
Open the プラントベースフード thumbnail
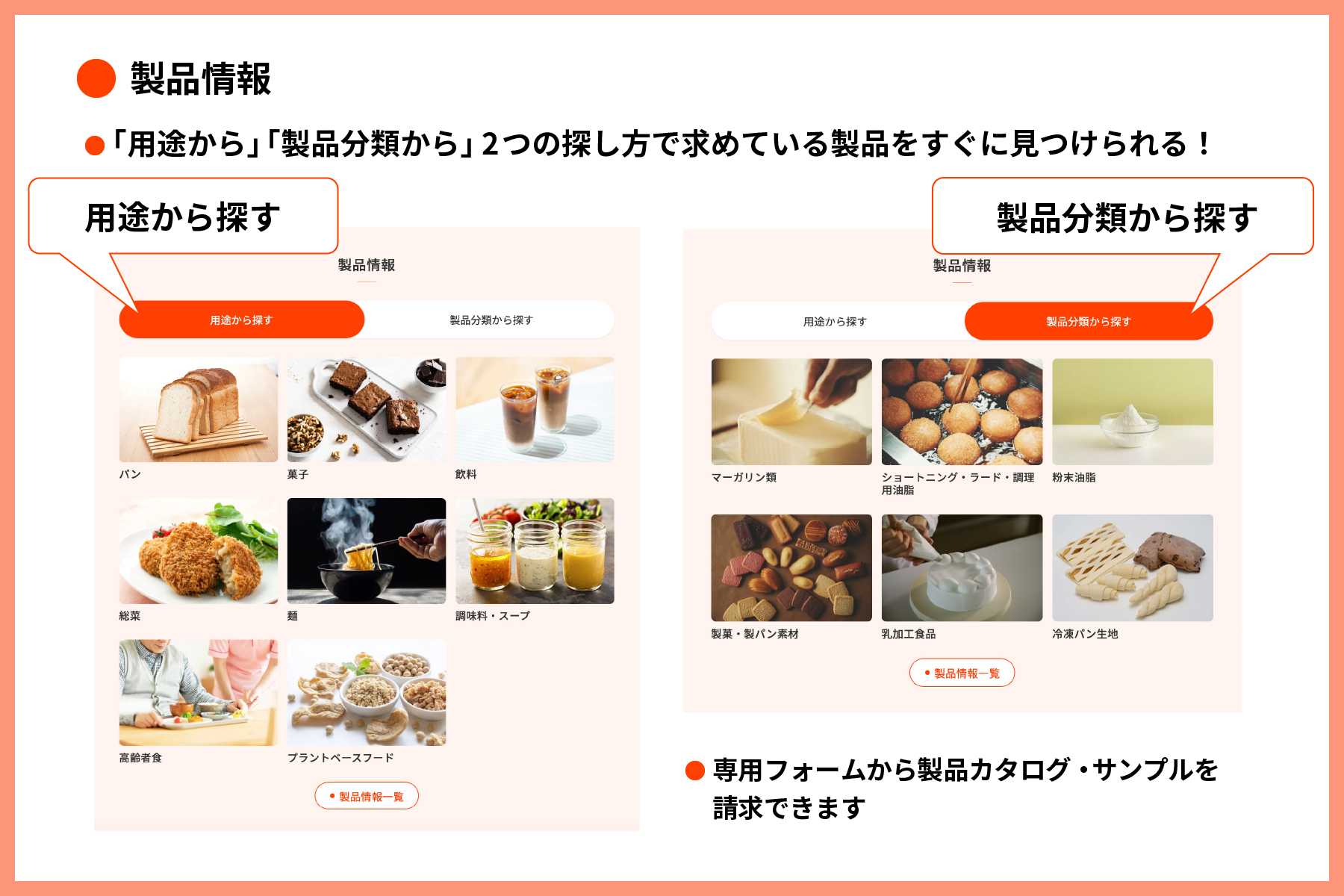tap(367, 692)
